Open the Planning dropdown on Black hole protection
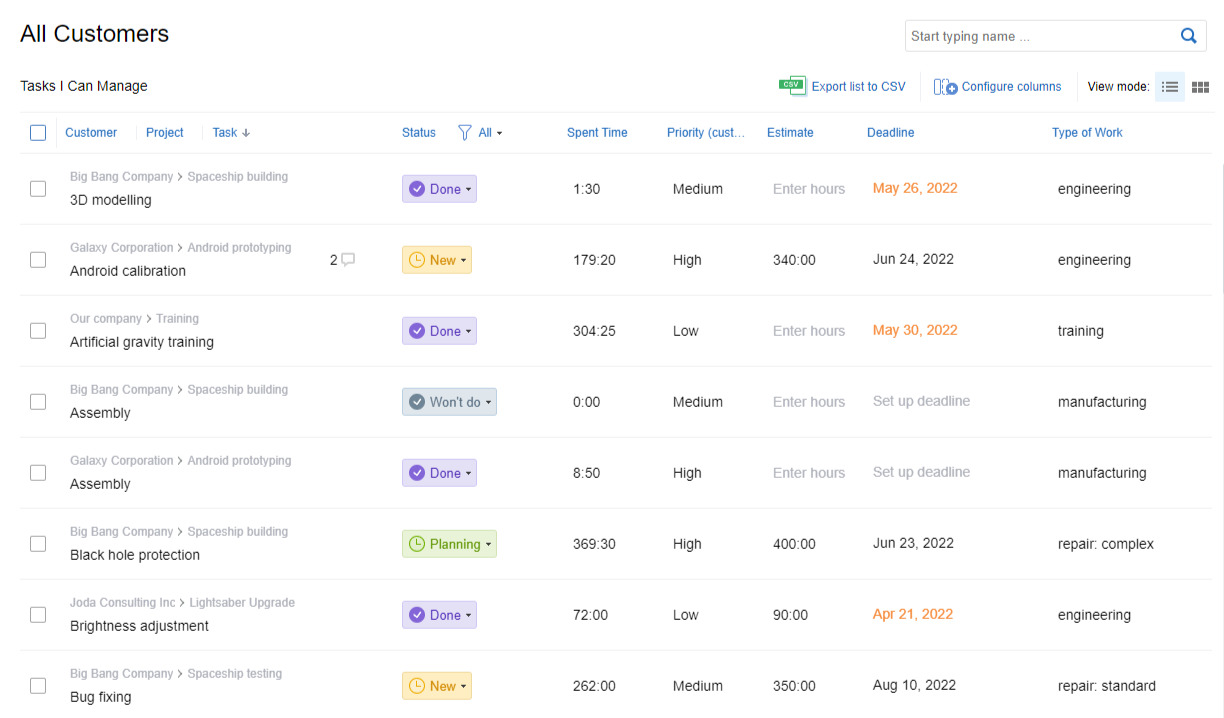The height and width of the screenshot is (718, 1224). [449, 543]
